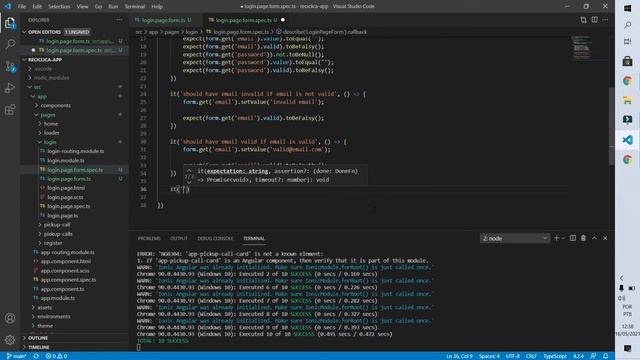
Task: Open the Explorer view in activity bar
Action: tap(10, 23)
